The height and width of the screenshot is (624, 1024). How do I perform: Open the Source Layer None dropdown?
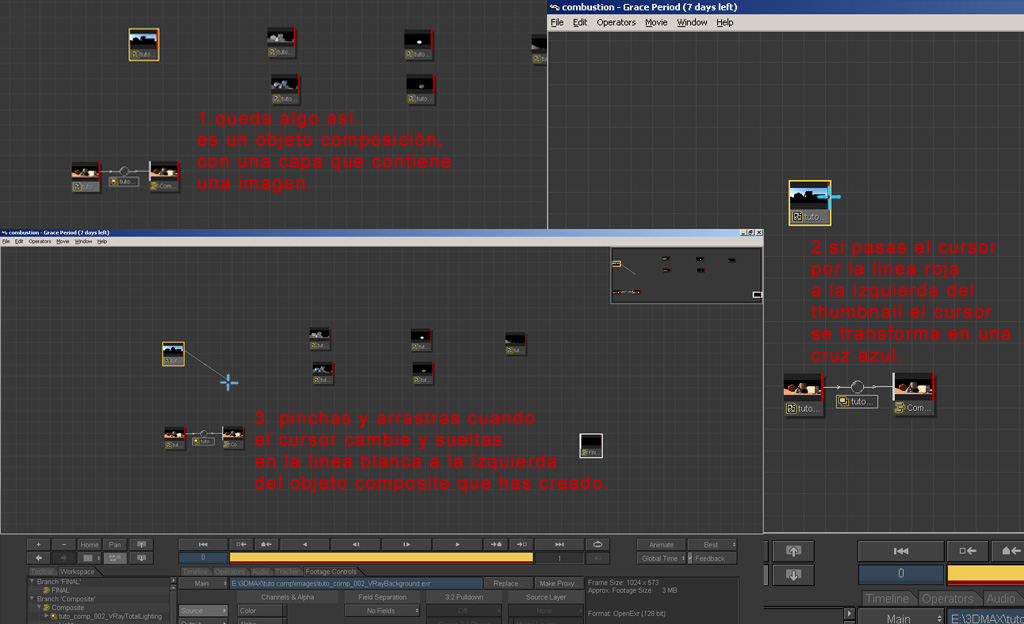(x=545, y=611)
